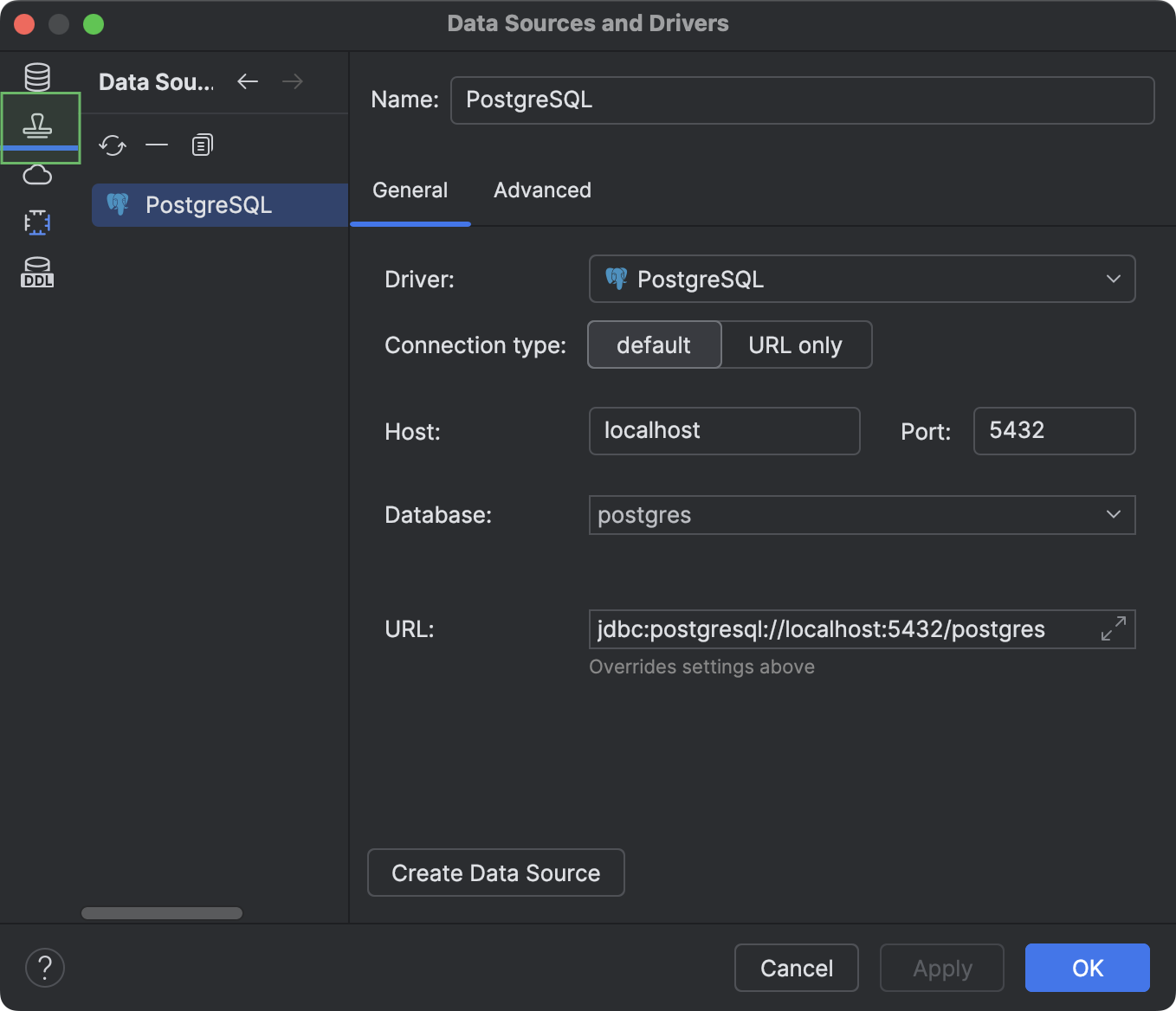Confirm with the OK button

[x=1088, y=968]
